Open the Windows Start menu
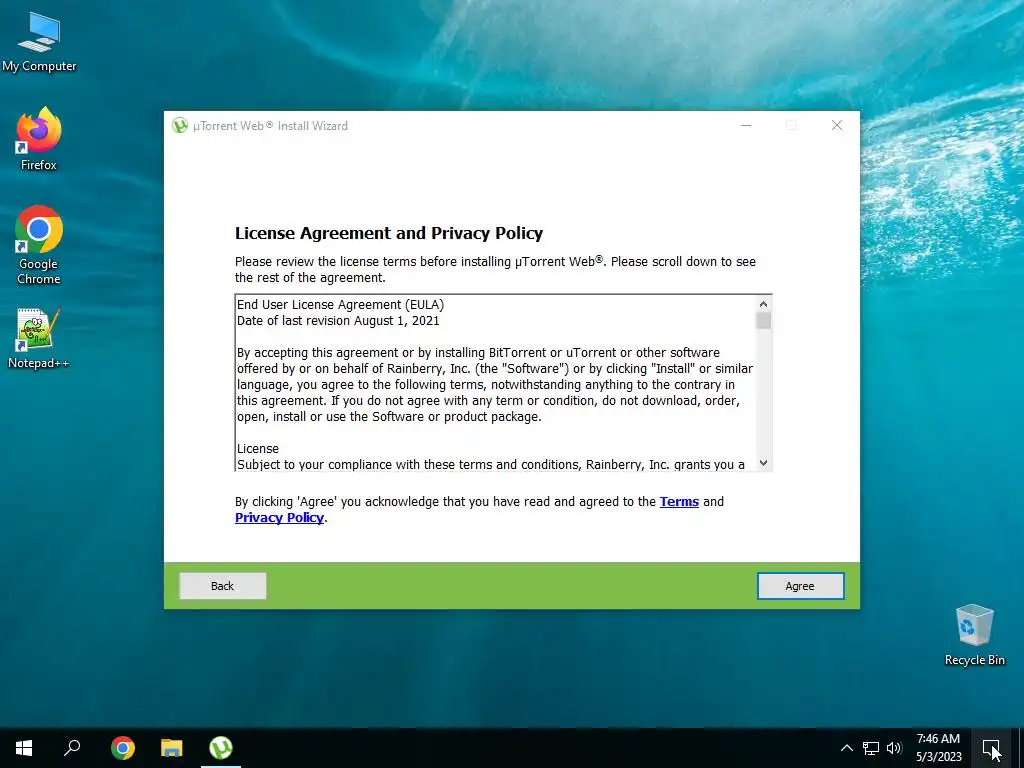The width and height of the screenshot is (1024, 768). tap(24, 748)
